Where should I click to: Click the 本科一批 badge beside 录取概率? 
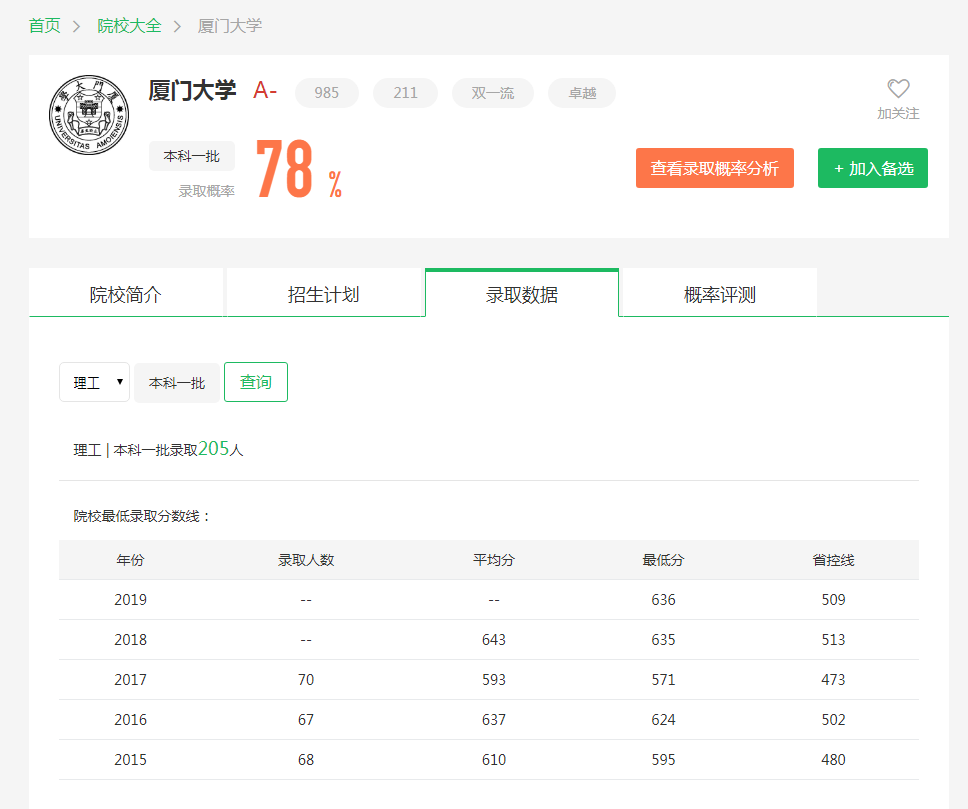tap(191, 156)
